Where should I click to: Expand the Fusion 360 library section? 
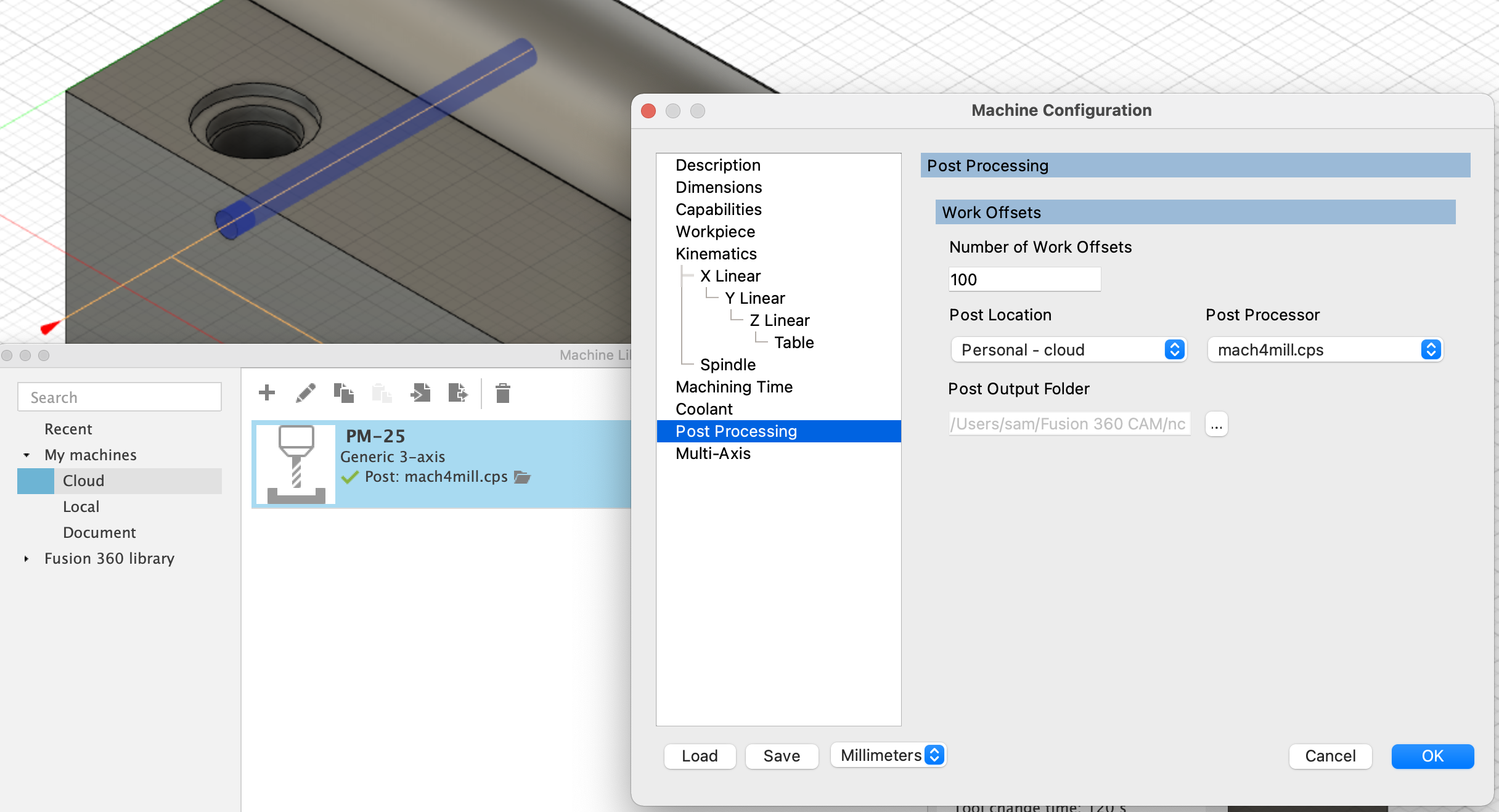[25, 559]
